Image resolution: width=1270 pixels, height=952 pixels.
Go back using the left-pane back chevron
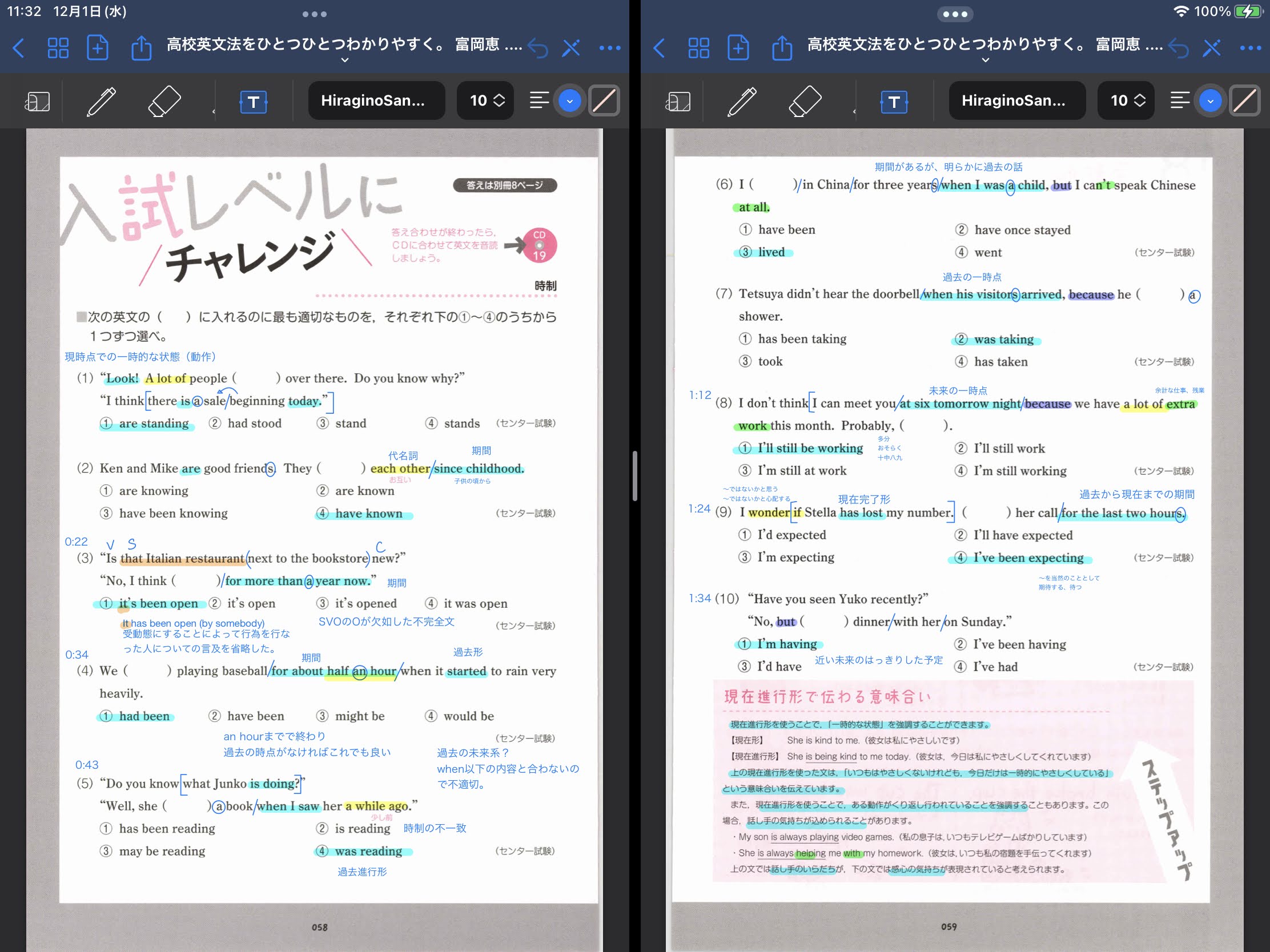pos(19,47)
